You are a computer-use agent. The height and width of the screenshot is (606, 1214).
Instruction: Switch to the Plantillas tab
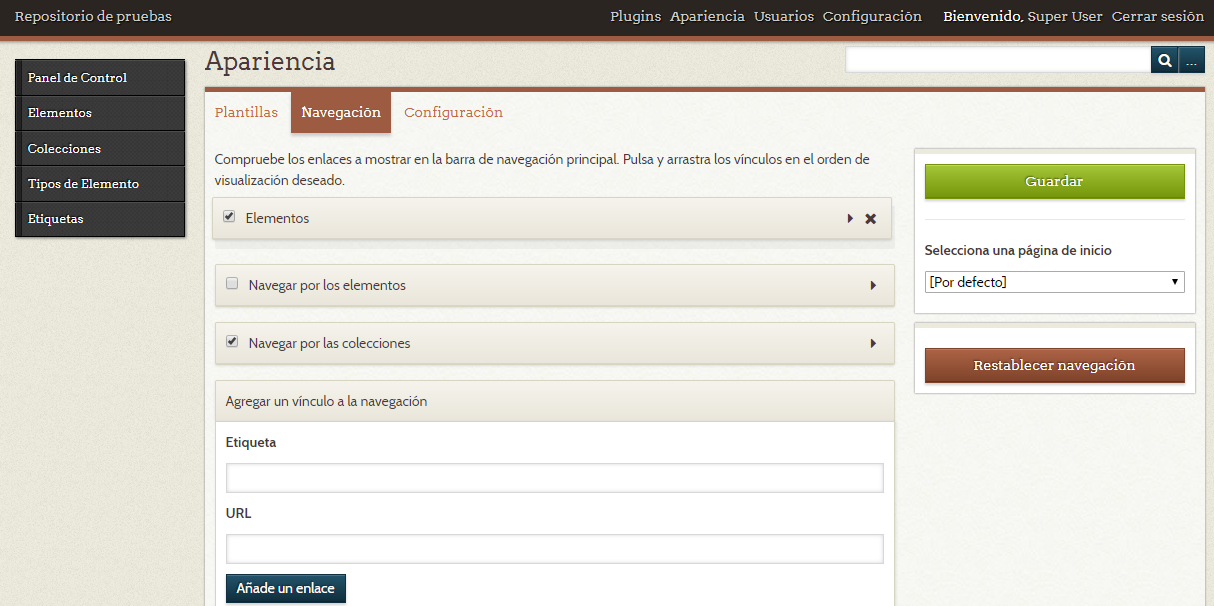[246, 112]
